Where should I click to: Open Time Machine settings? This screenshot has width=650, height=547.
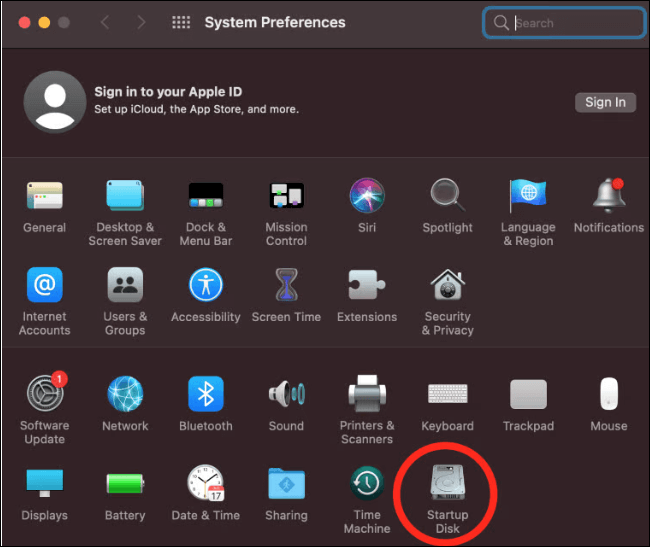coord(367,485)
